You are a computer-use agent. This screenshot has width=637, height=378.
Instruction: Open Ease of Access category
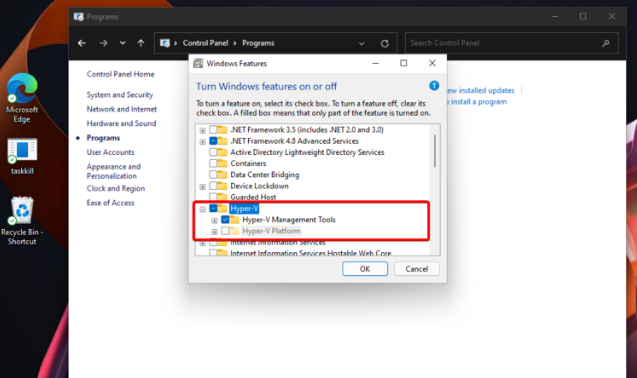(110, 202)
